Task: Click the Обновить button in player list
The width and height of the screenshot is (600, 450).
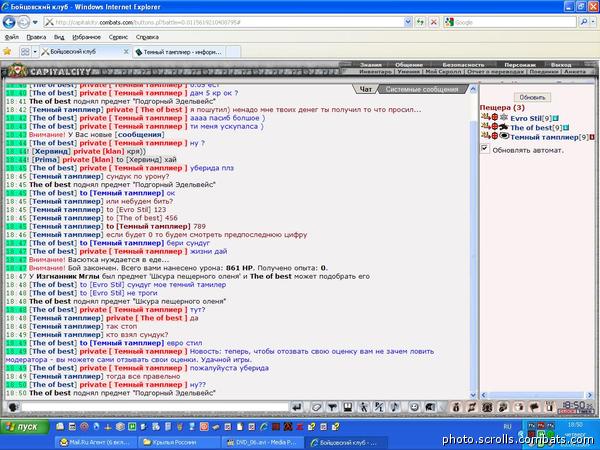Action: click(x=532, y=97)
